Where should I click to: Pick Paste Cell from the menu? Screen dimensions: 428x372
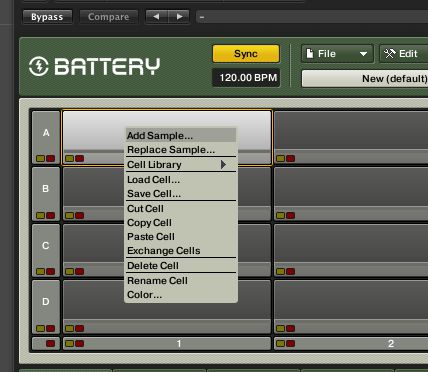181,237
